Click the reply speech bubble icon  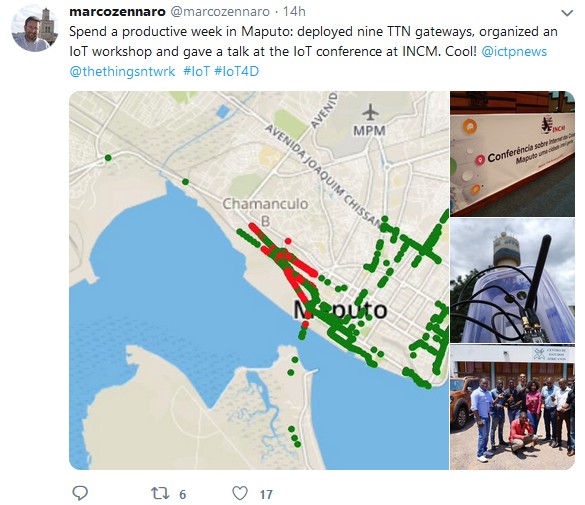(x=80, y=493)
